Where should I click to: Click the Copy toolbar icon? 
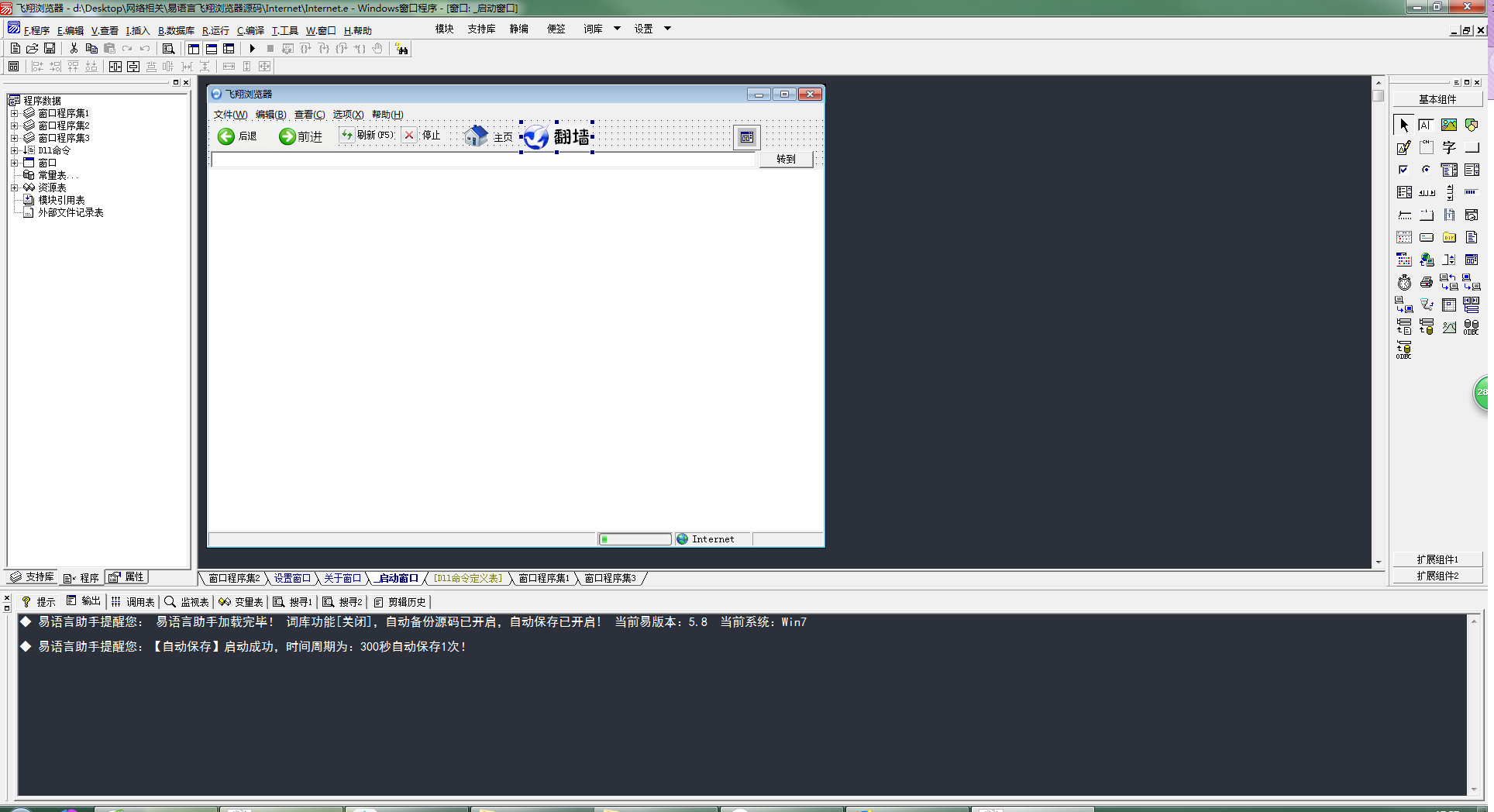coord(91,48)
